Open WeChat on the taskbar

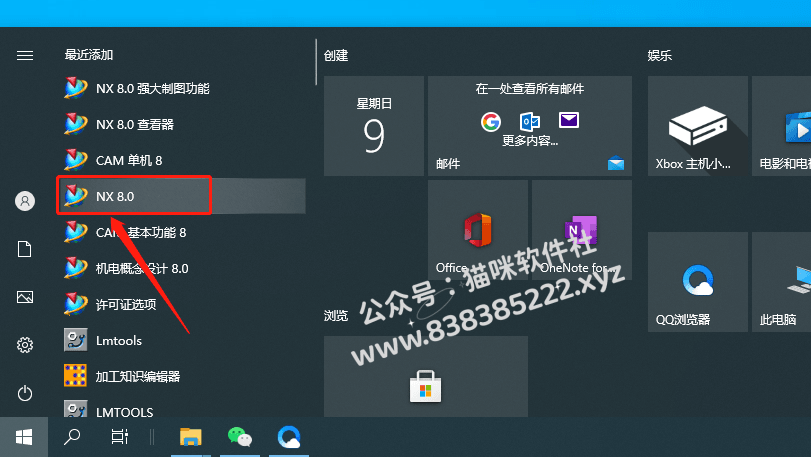point(240,437)
